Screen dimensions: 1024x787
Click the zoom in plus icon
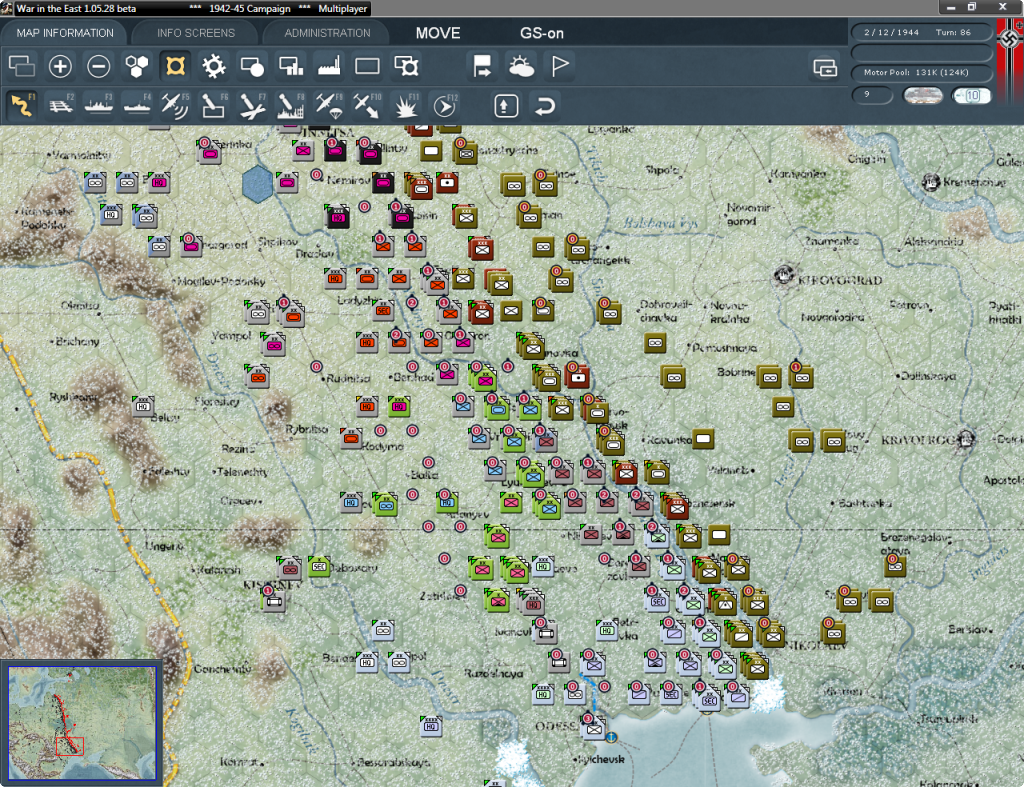coord(60,66)
